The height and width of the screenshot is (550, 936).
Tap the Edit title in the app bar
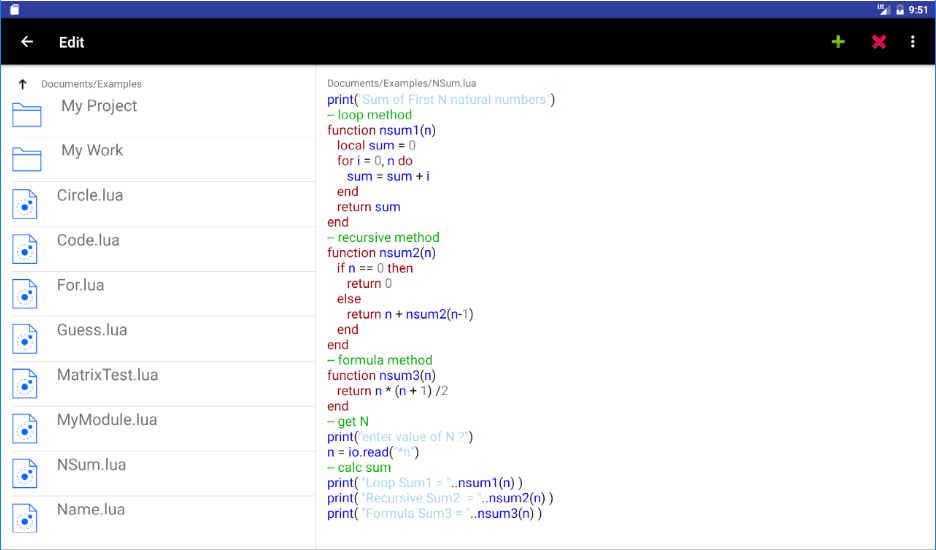tap(72, 42)
